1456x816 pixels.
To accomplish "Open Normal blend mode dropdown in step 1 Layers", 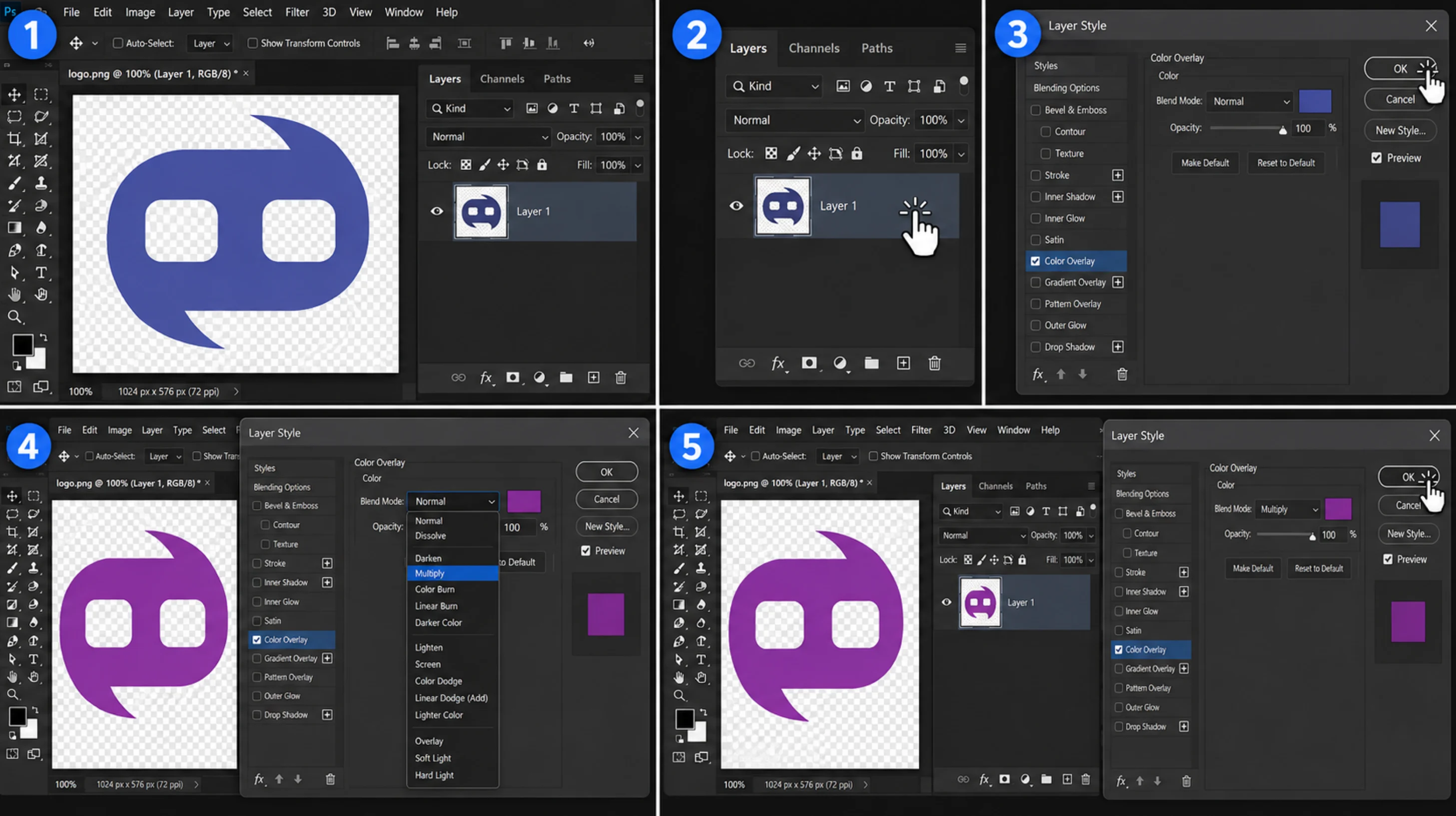I will pos(488,137).
